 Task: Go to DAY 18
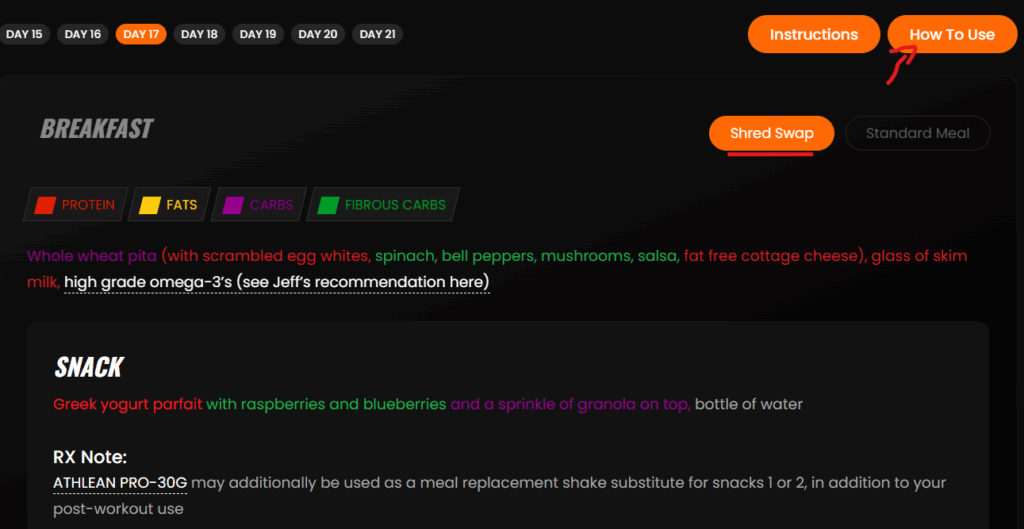pos(199,35)
